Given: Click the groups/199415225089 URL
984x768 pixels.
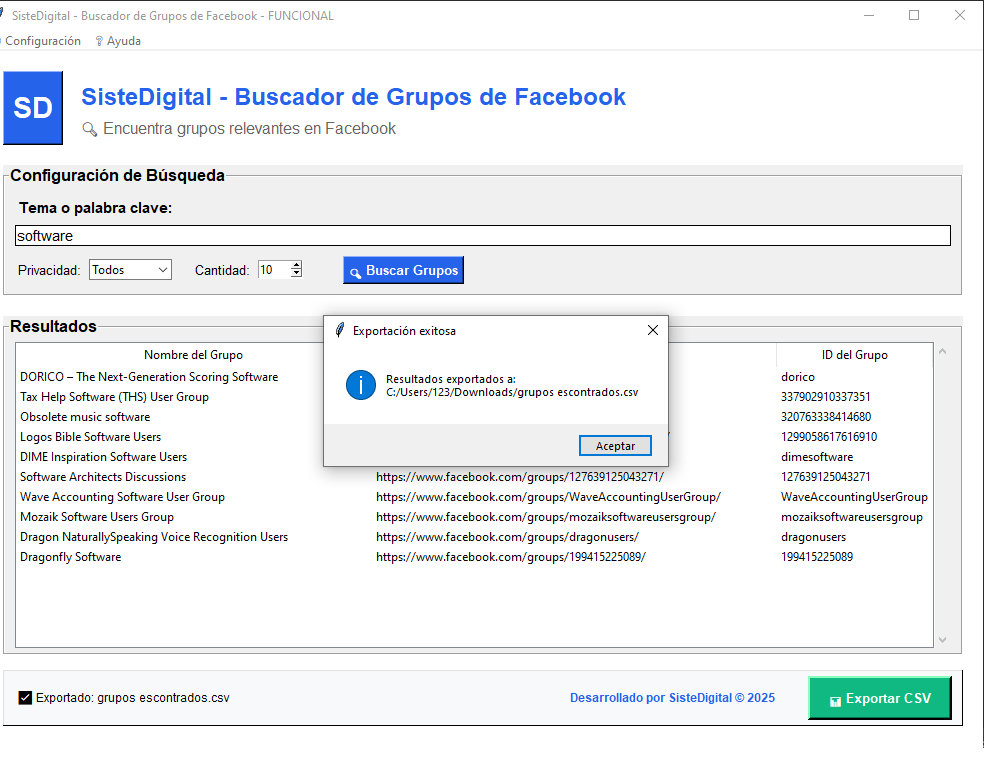Looking at the screenshot, I should click(x=511, y=557).
